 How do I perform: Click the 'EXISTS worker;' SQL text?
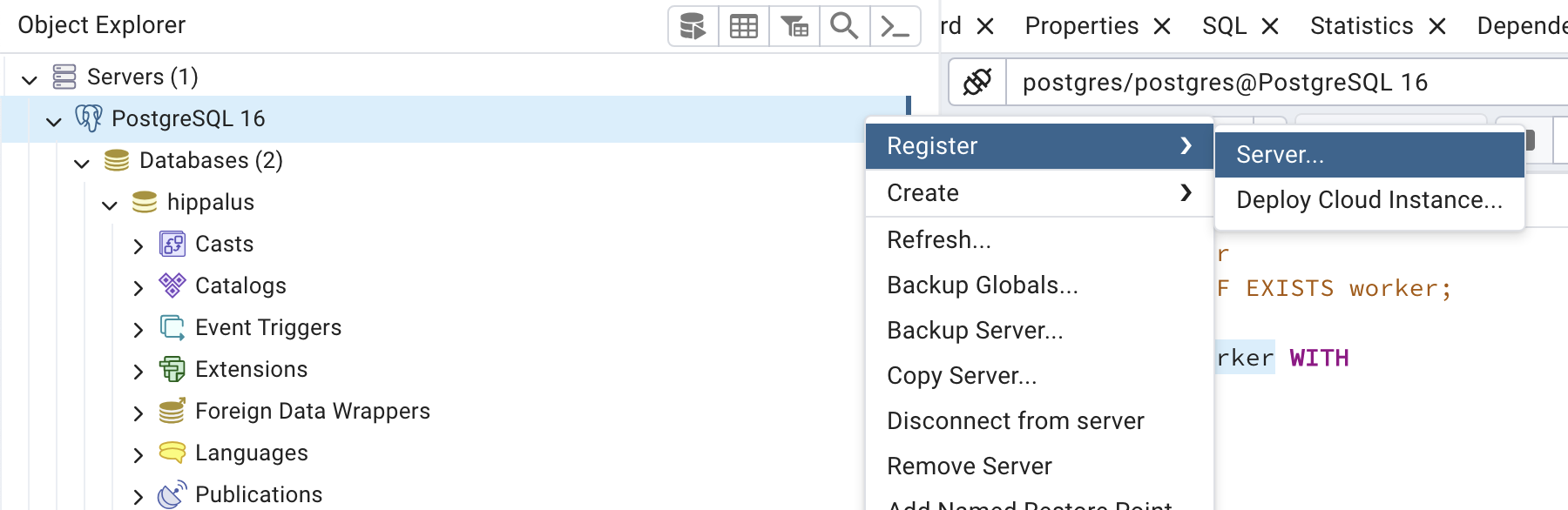click(1348, 289)
